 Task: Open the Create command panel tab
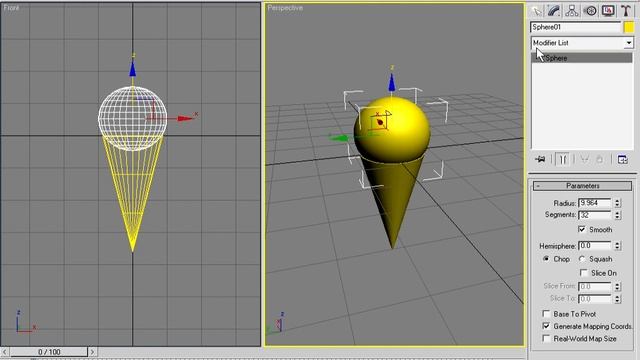pos(536,11)
